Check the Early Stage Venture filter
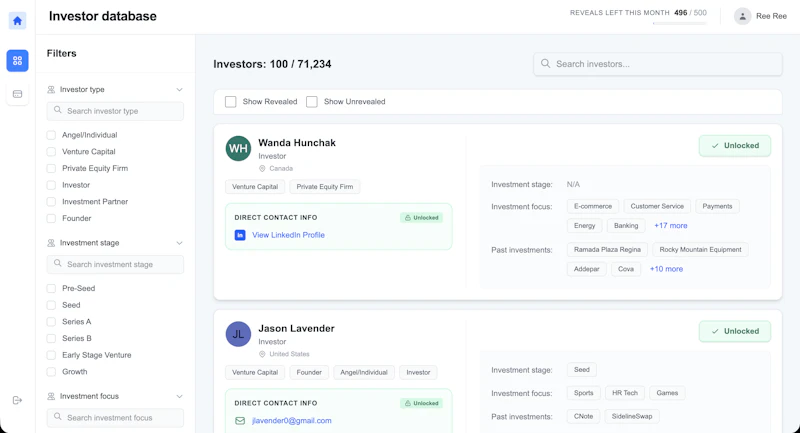This screenshot has width=800, height=433. 51,355
